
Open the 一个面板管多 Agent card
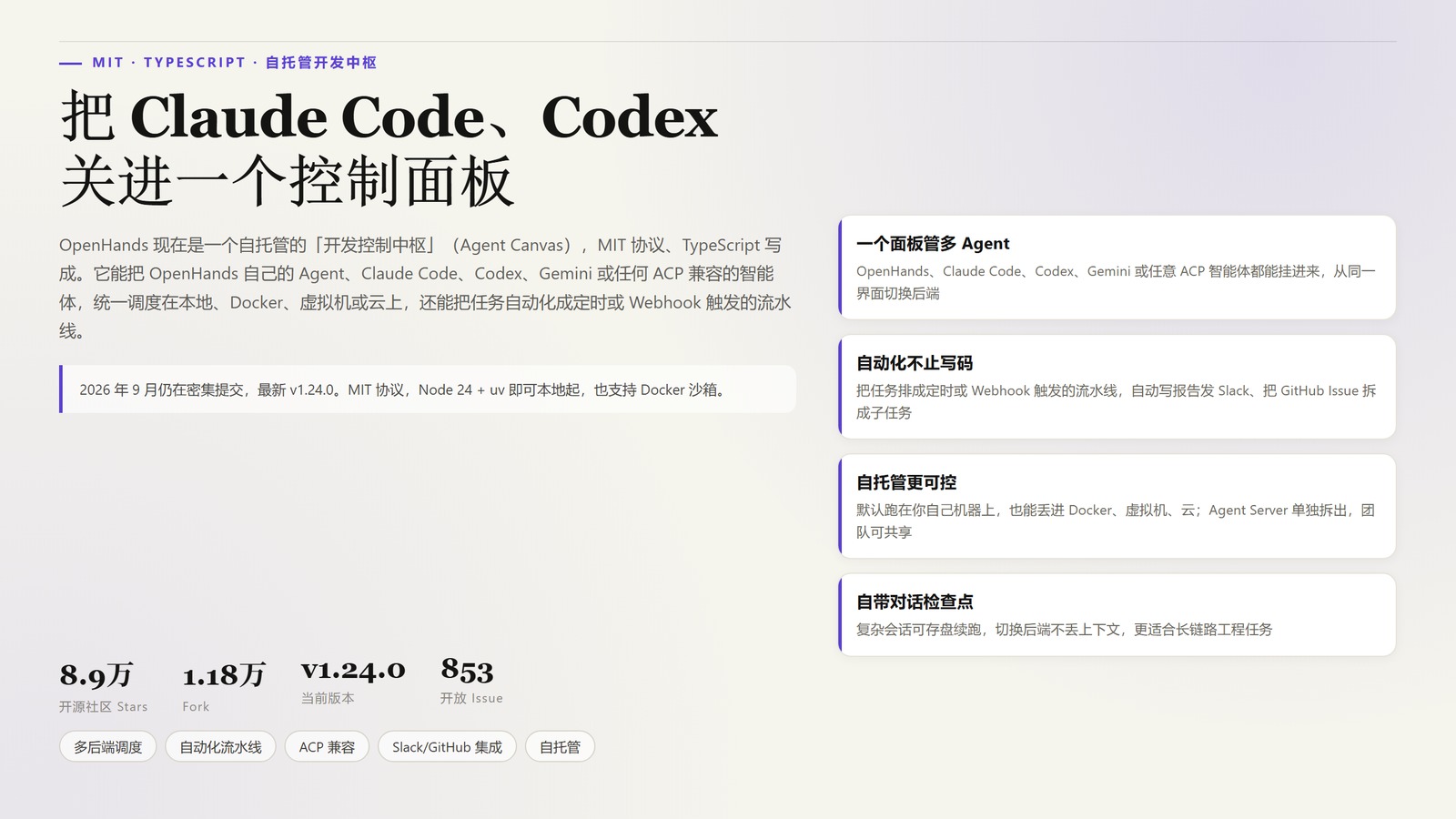[1117, 268]
